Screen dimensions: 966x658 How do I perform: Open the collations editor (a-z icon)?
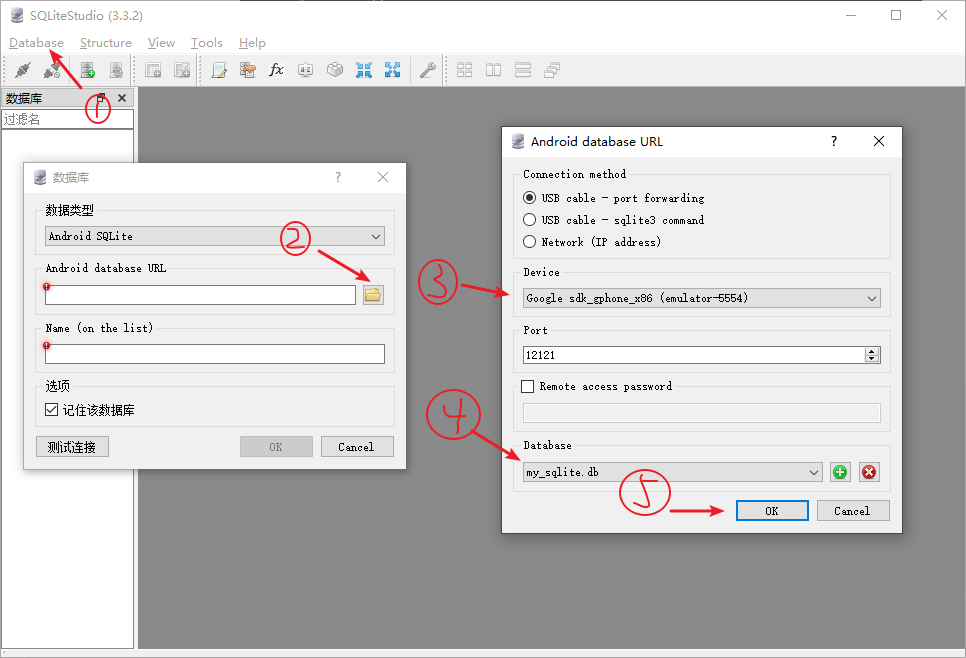click(305, 70)
